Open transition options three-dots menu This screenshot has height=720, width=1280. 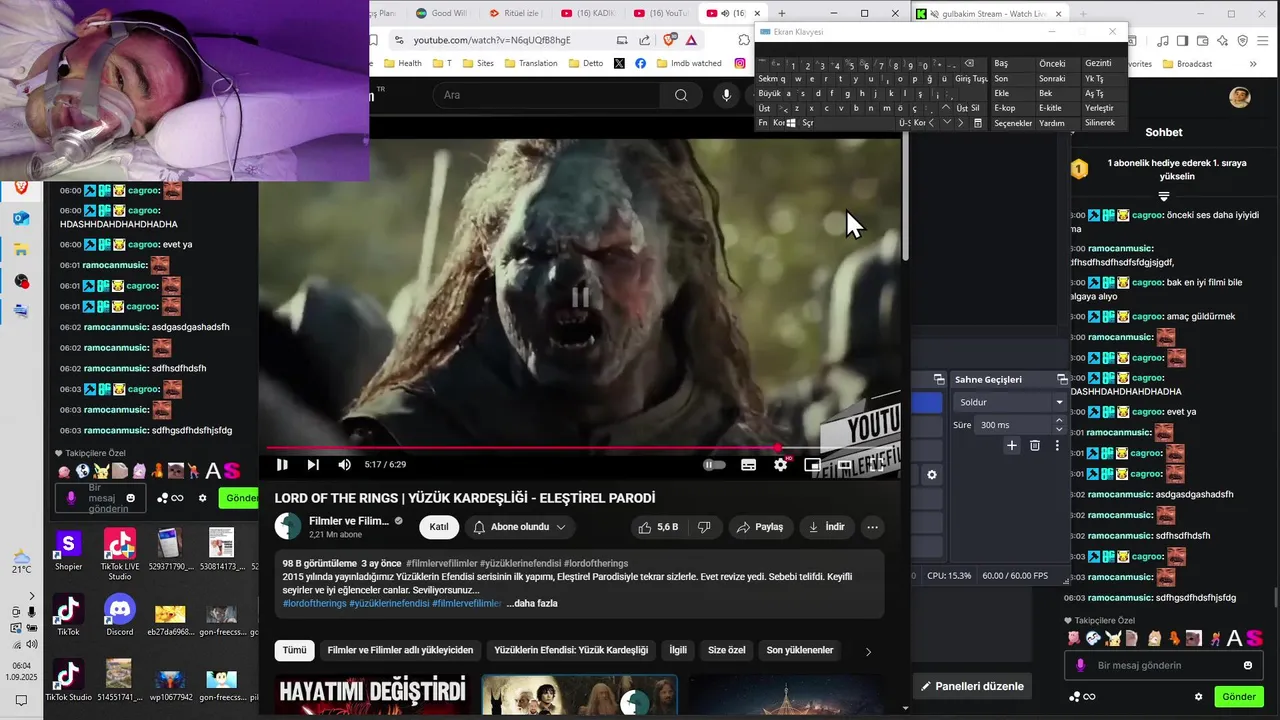pos(1057,445)
